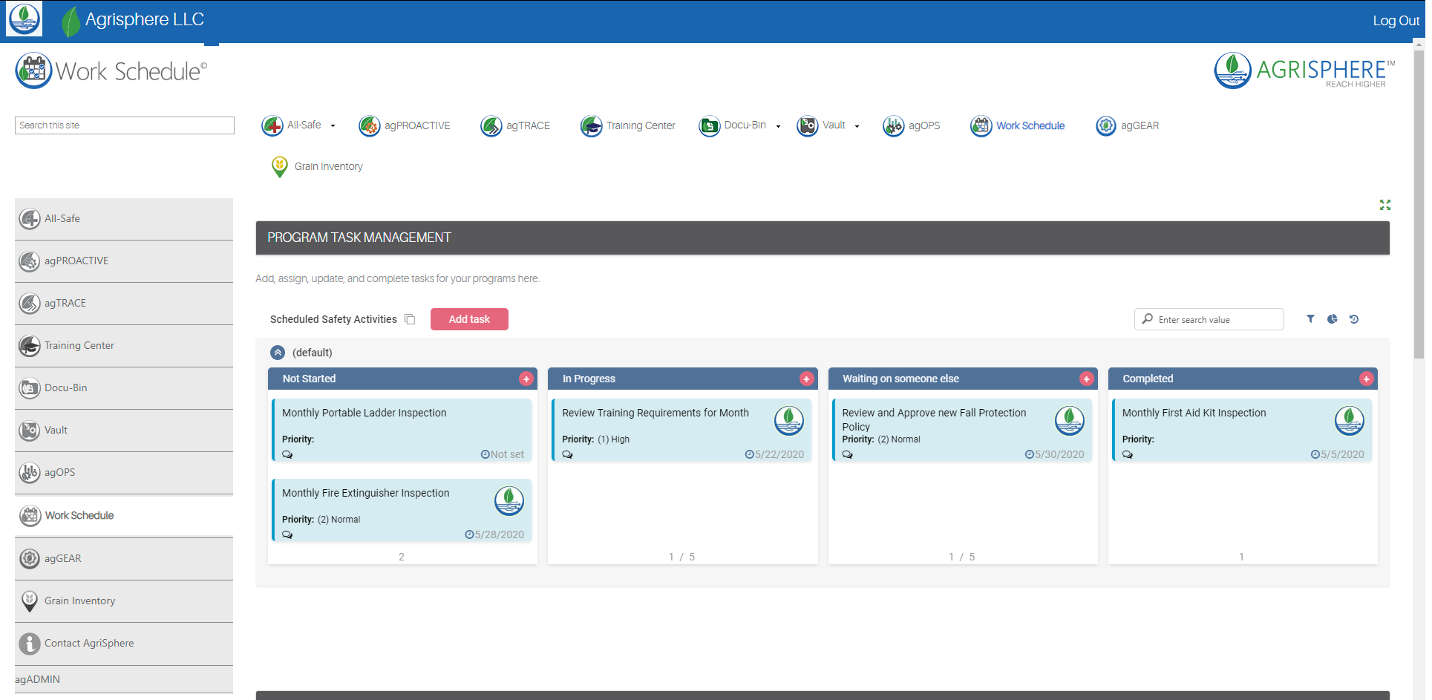Screen dimensions: 1432x700
Task: Click the Not set due date
Action: (502, 454)
